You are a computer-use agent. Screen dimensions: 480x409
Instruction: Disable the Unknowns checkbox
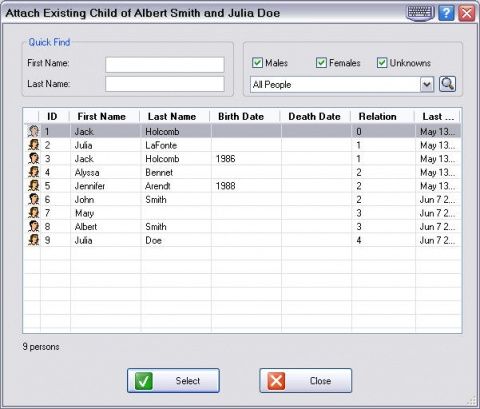(382, 63)
